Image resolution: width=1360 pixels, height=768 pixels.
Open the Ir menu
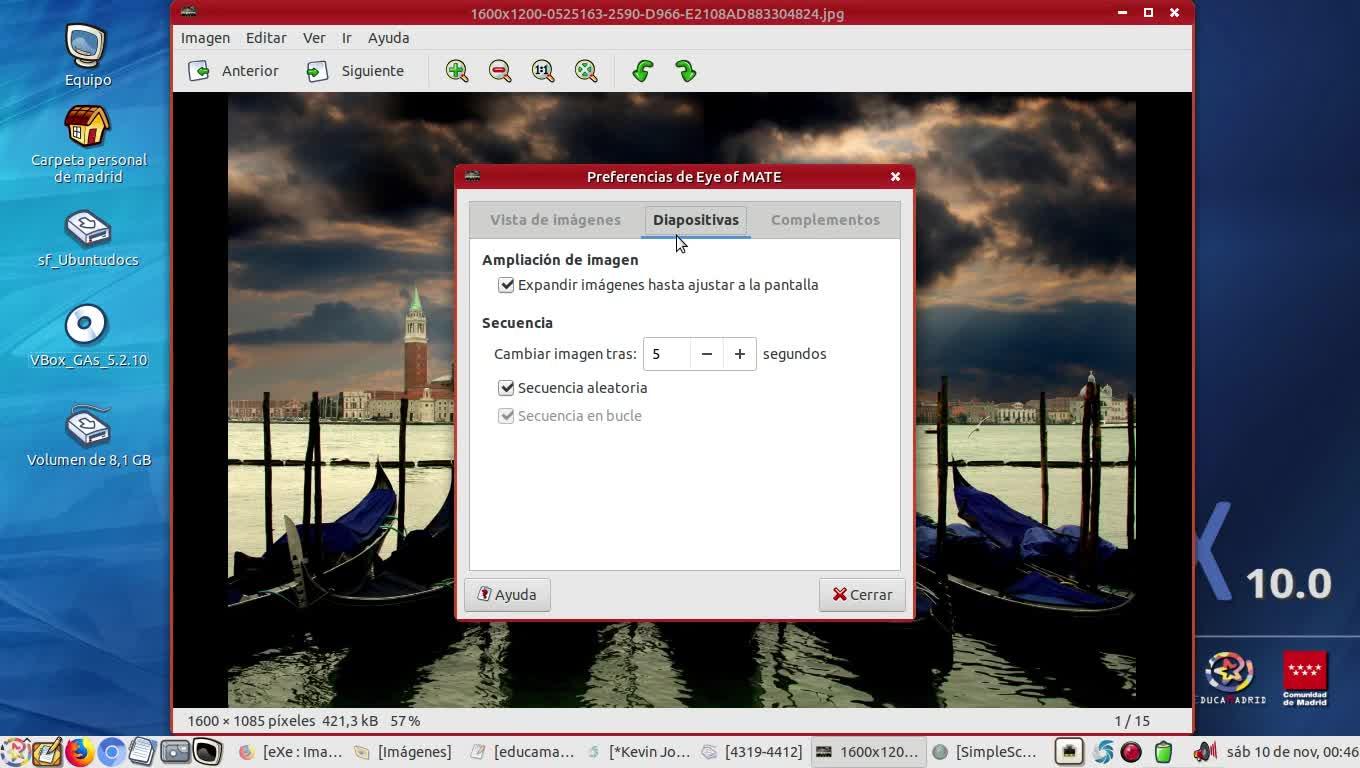pos(346,38)
